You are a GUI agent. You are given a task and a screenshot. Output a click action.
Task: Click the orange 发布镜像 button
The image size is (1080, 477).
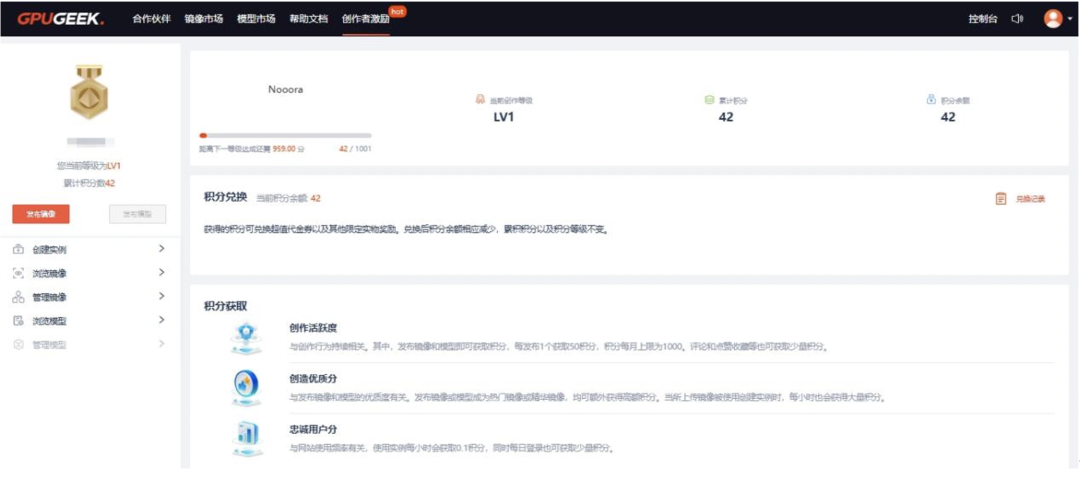[x=41, y=214]
